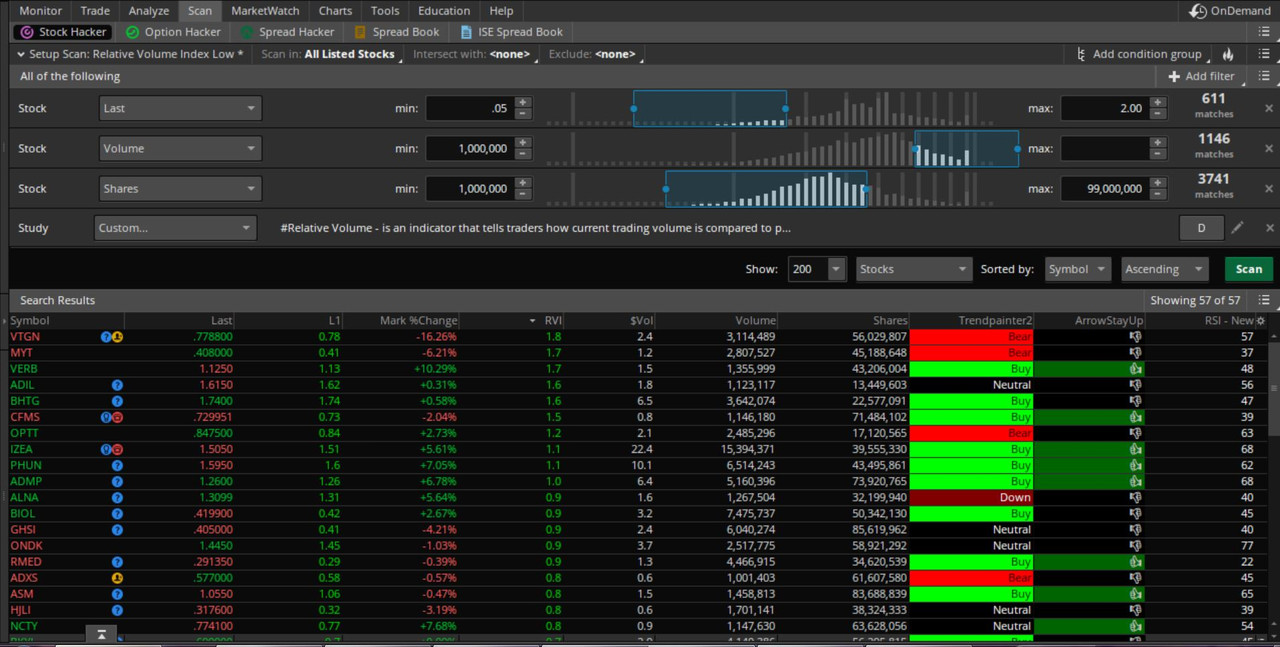Run the Scan button
This screenshot has height=647, width=1280.
coord(1249,269)
